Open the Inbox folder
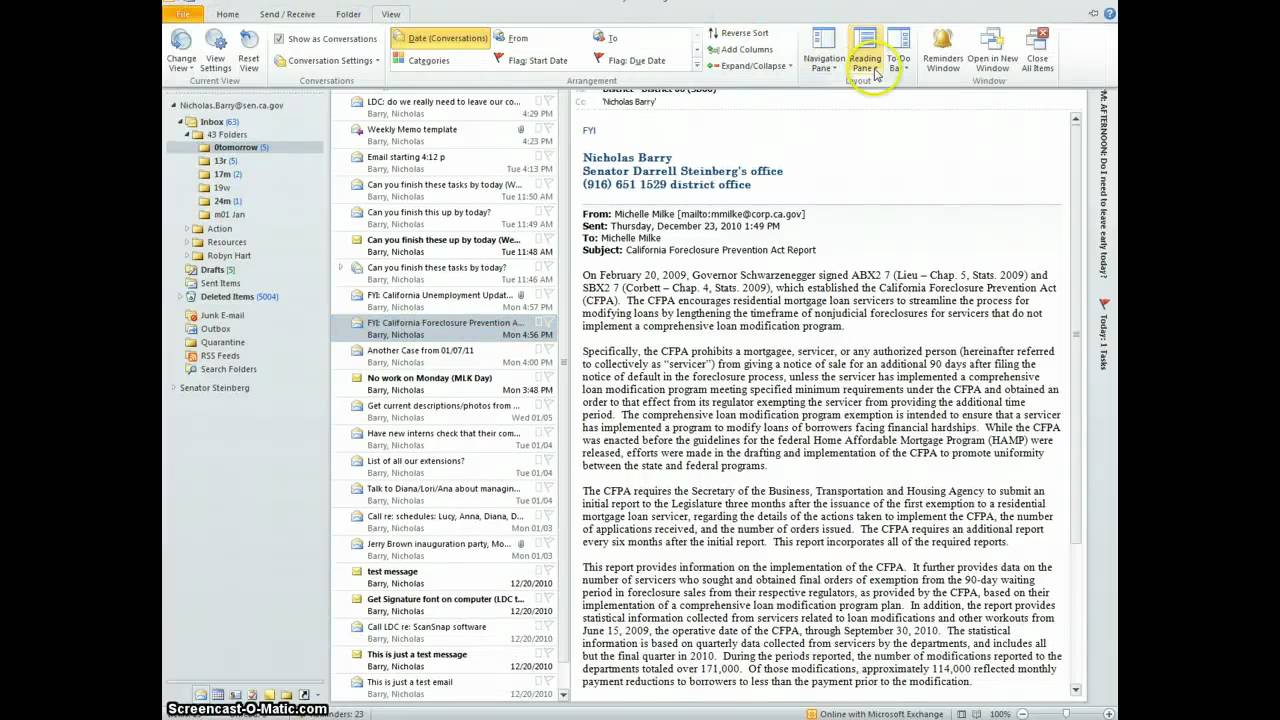The image size is (1280, 720). tap(211, 122)
